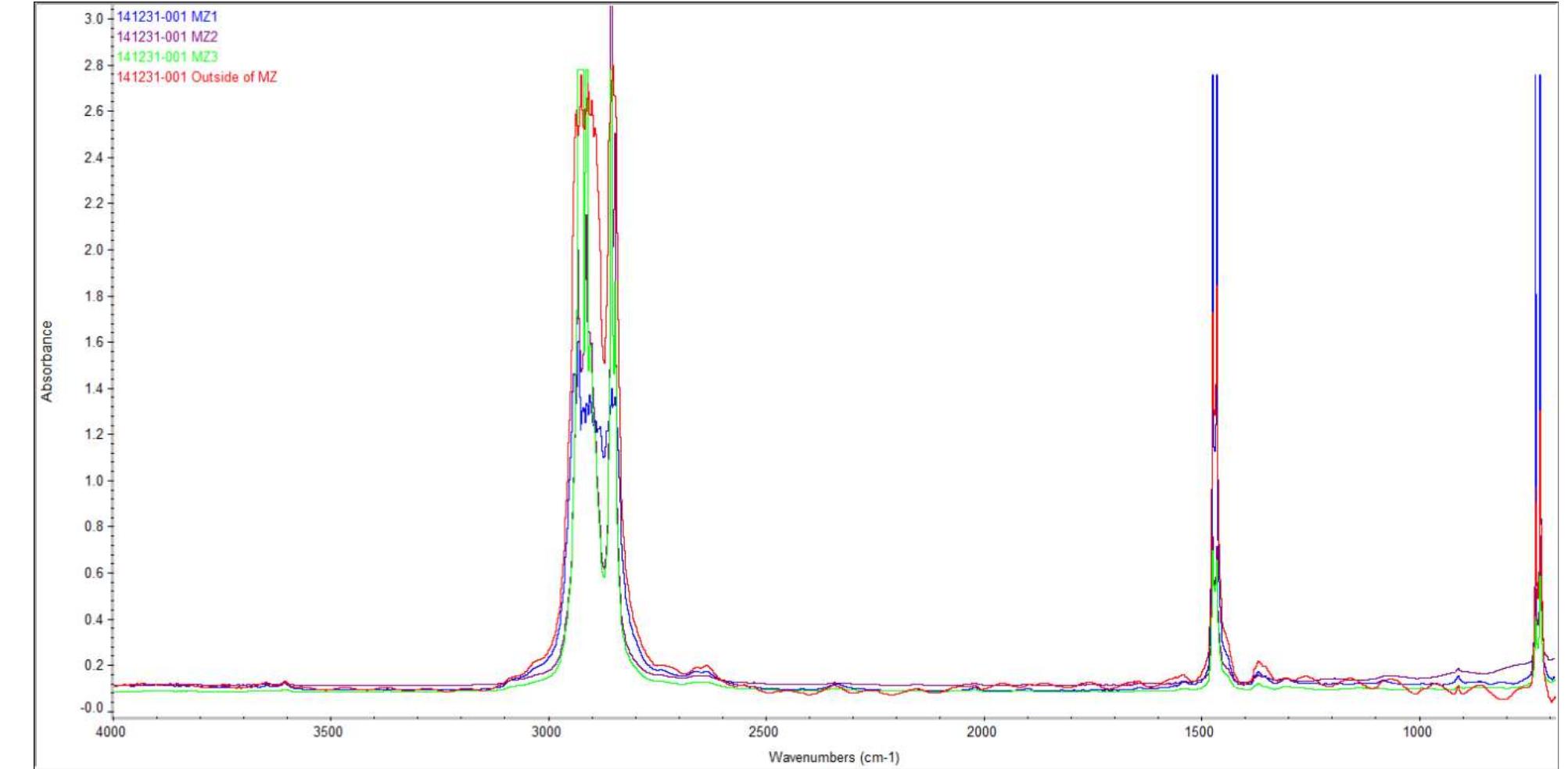Click the 4000 wavenumber tick label
Viewport: 1568px width, 769px height.
[110, 732]
